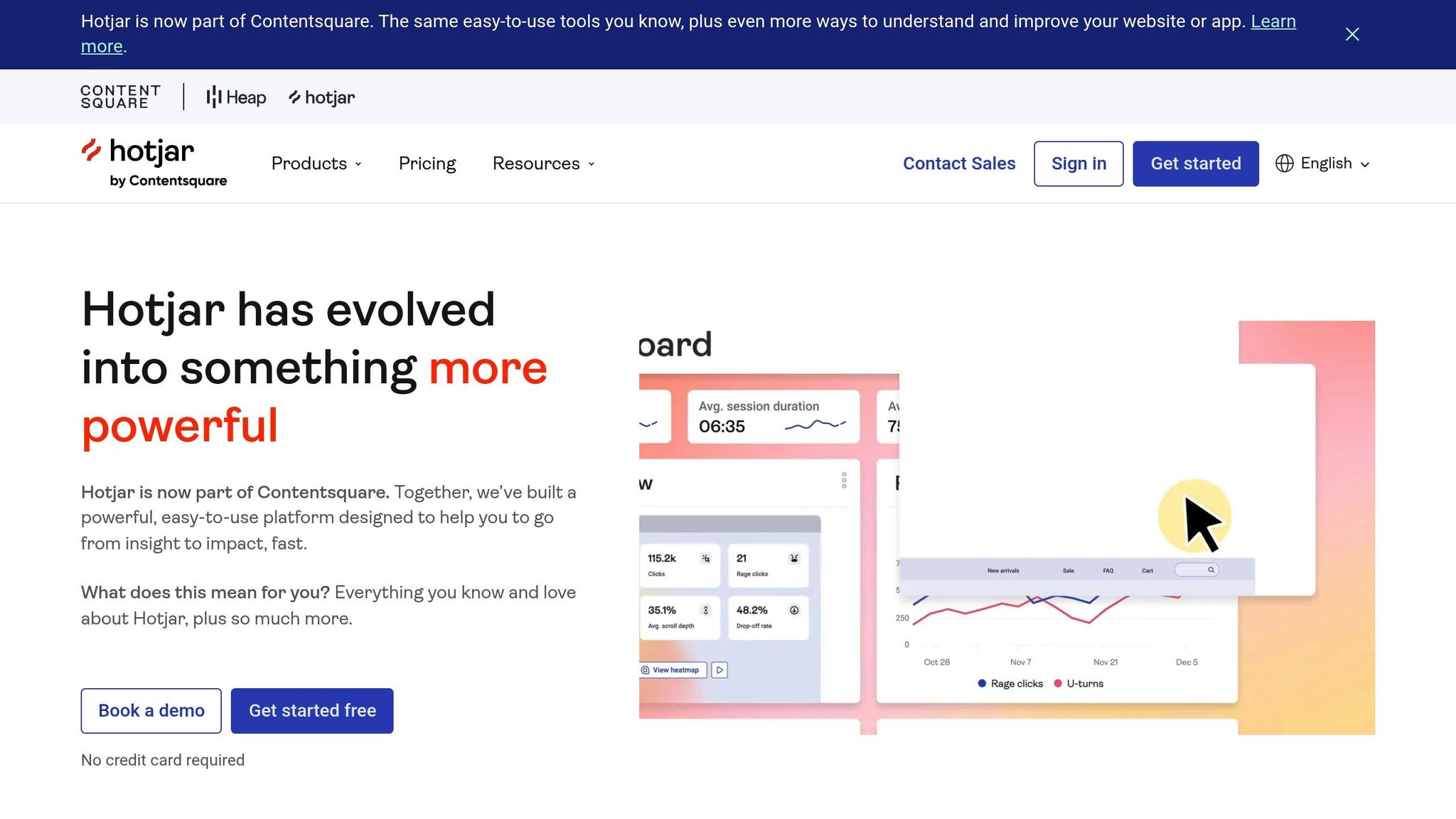Dismiss the Contentsquare announcement banner

(x=1351, y=34)
